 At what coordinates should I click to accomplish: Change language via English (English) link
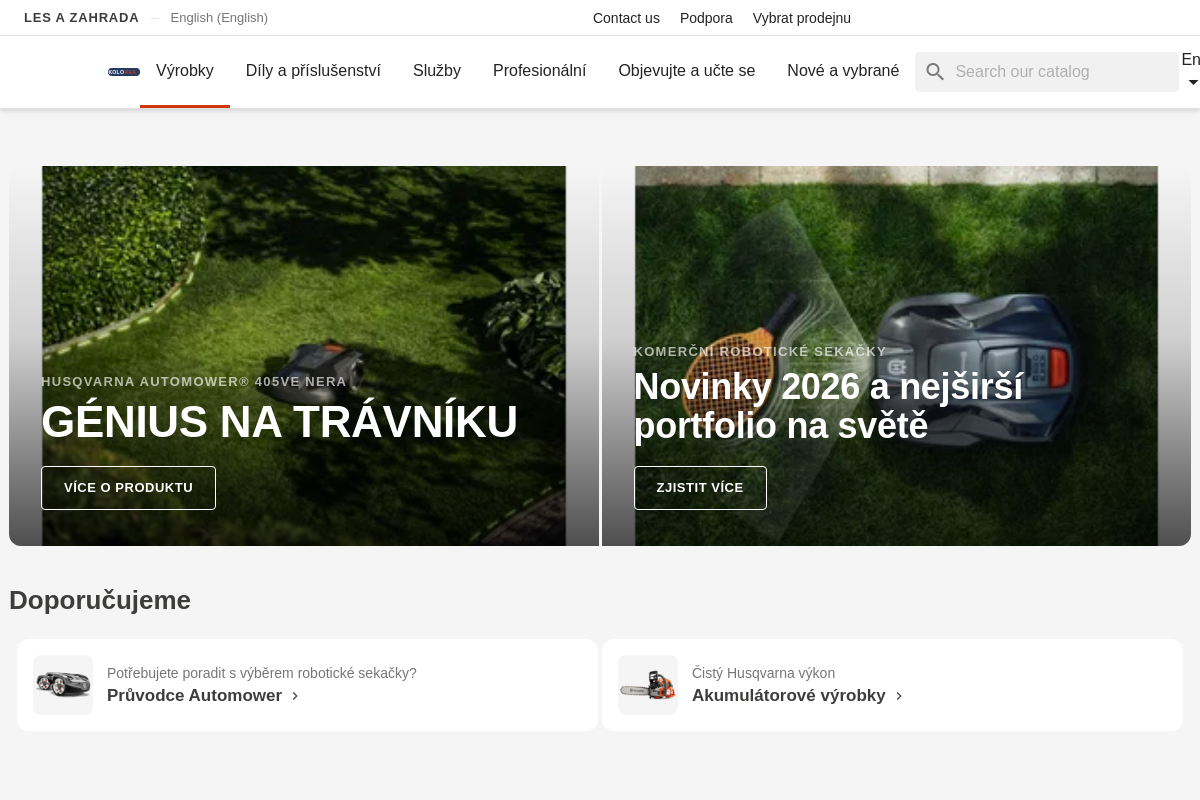pos(219,18)
